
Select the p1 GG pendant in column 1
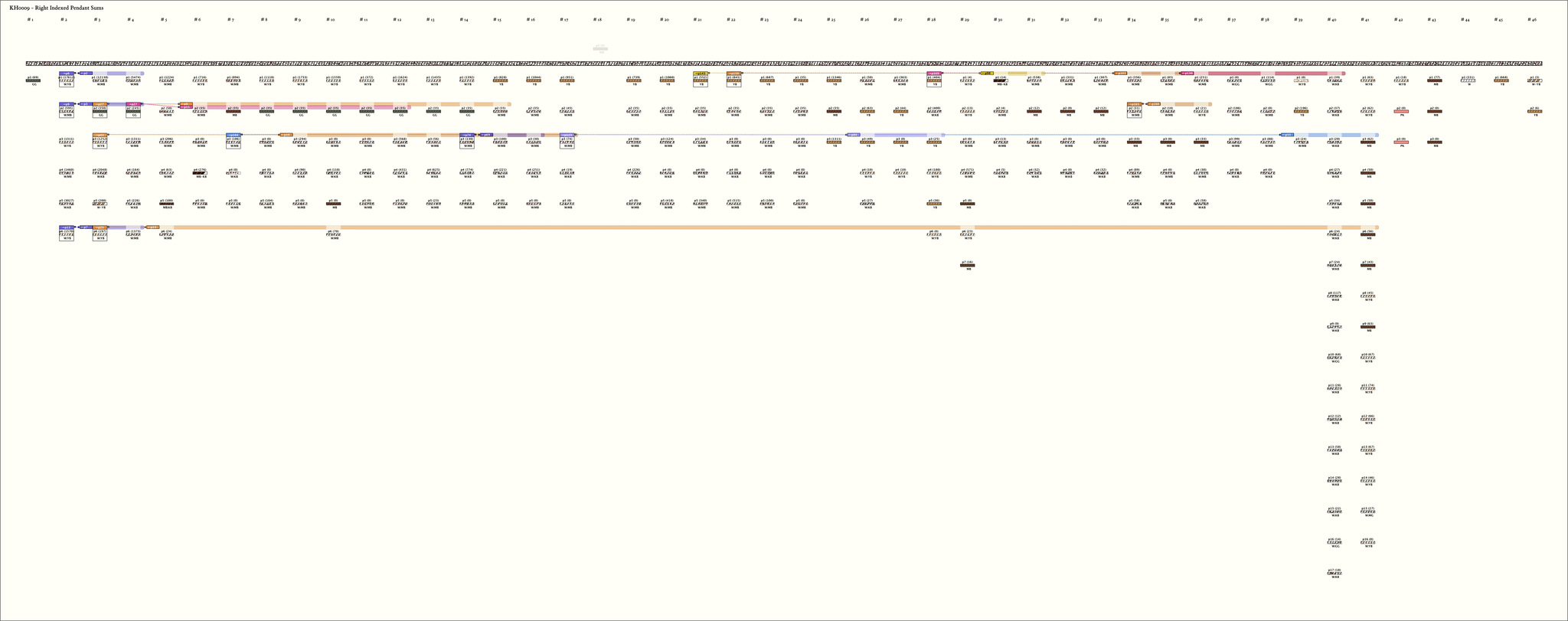[x=34, y=80]
